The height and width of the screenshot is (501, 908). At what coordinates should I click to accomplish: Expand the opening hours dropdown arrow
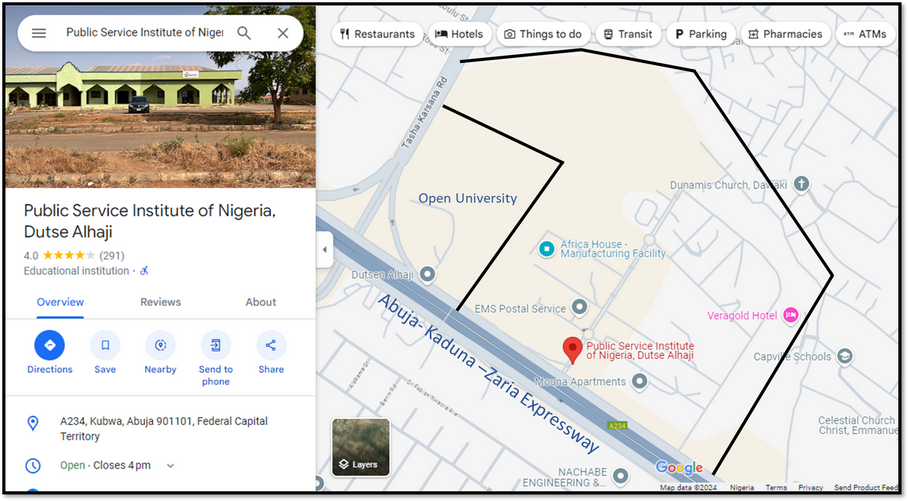point(170,465)
